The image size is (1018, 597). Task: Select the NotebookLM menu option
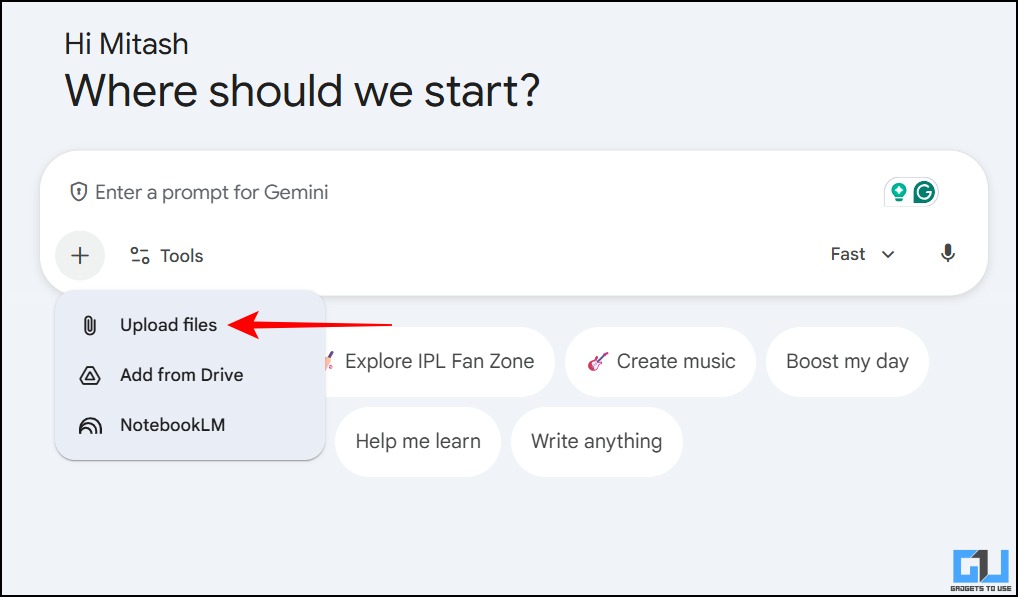coord(172,425)
